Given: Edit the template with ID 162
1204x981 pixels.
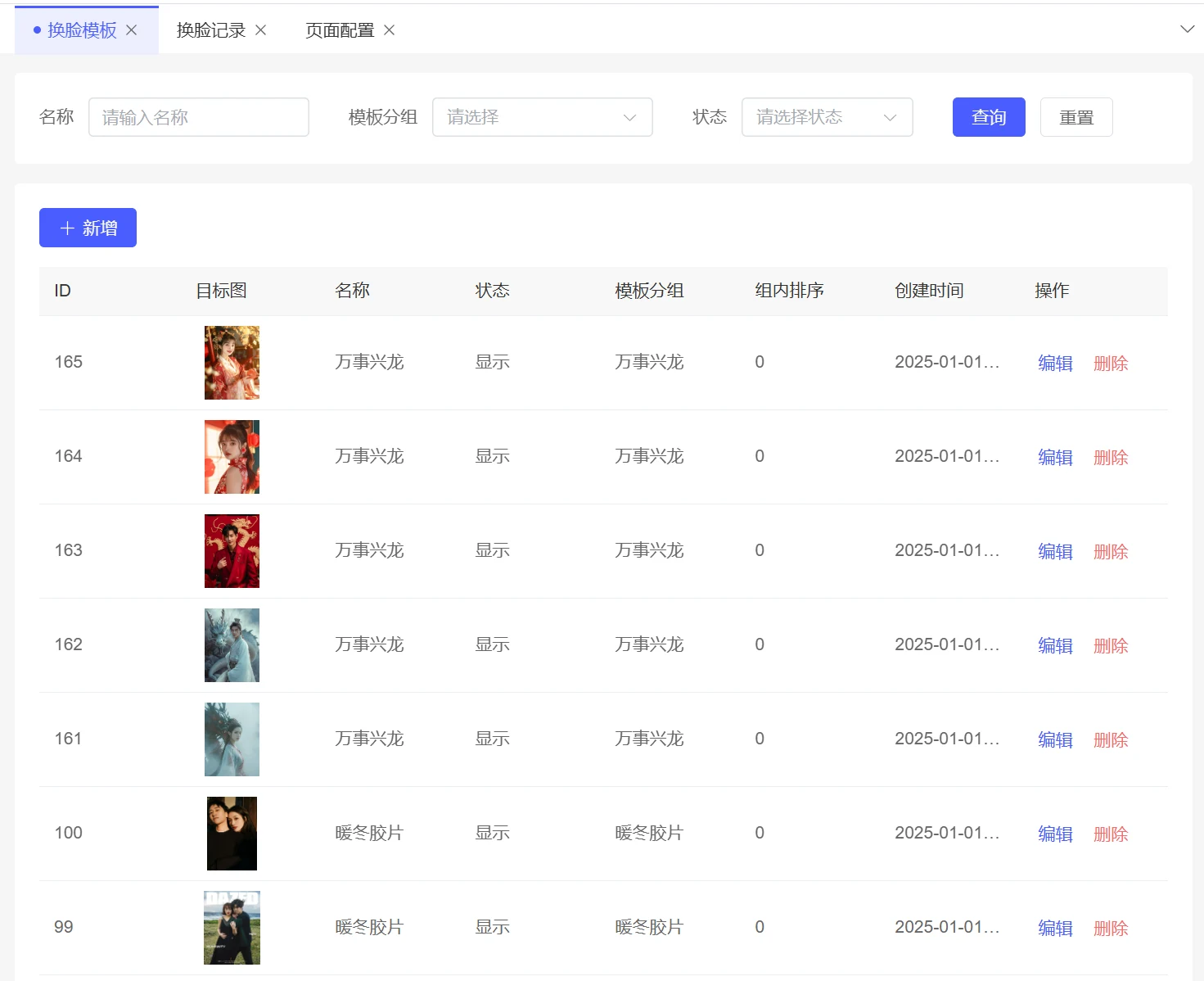Looking at the screenshot, I should (x=1055, y=645).
